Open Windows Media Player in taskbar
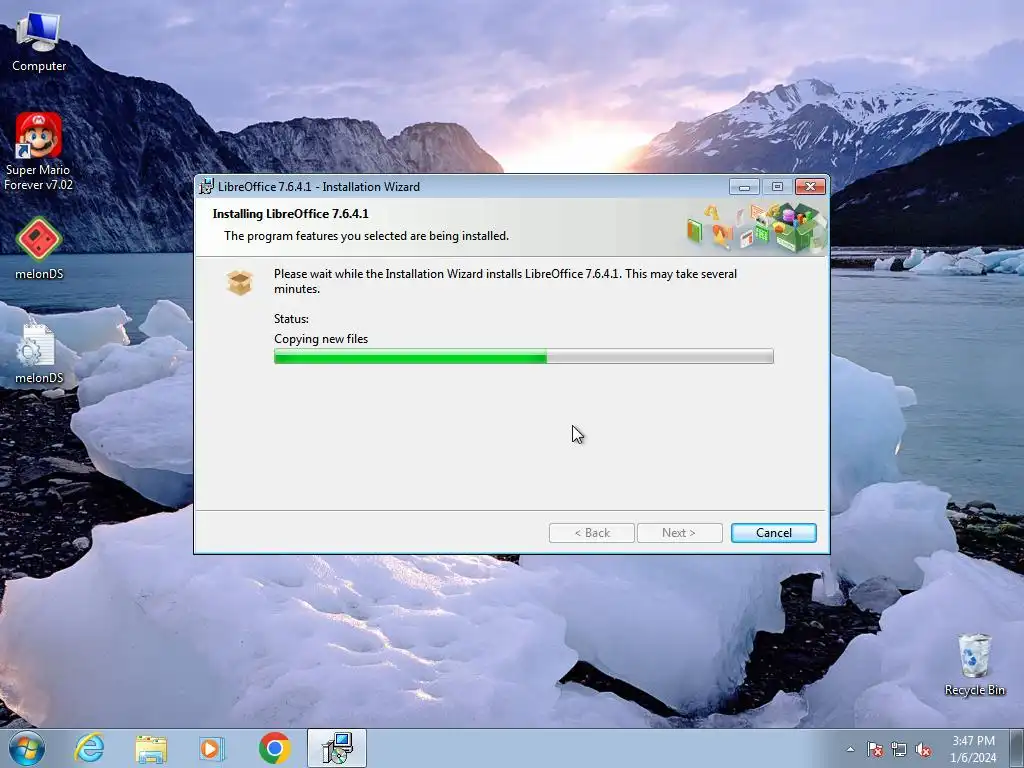Screen dimensions: 1024x768 coord(212,748)
